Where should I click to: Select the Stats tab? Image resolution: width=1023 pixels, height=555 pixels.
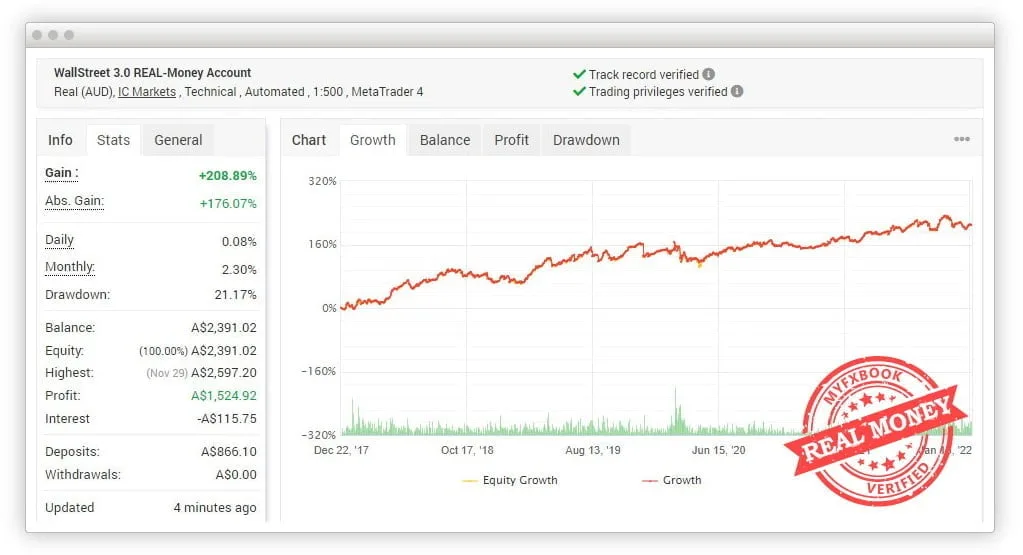coord(113,140)
